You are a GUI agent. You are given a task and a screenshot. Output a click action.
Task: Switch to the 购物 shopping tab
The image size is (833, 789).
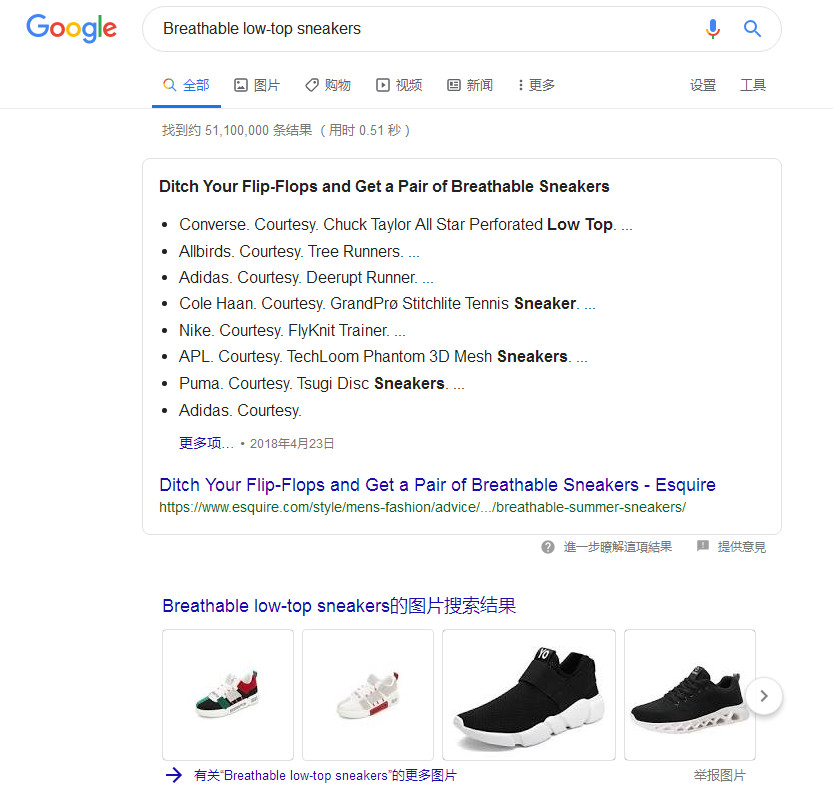coord(328,85)
